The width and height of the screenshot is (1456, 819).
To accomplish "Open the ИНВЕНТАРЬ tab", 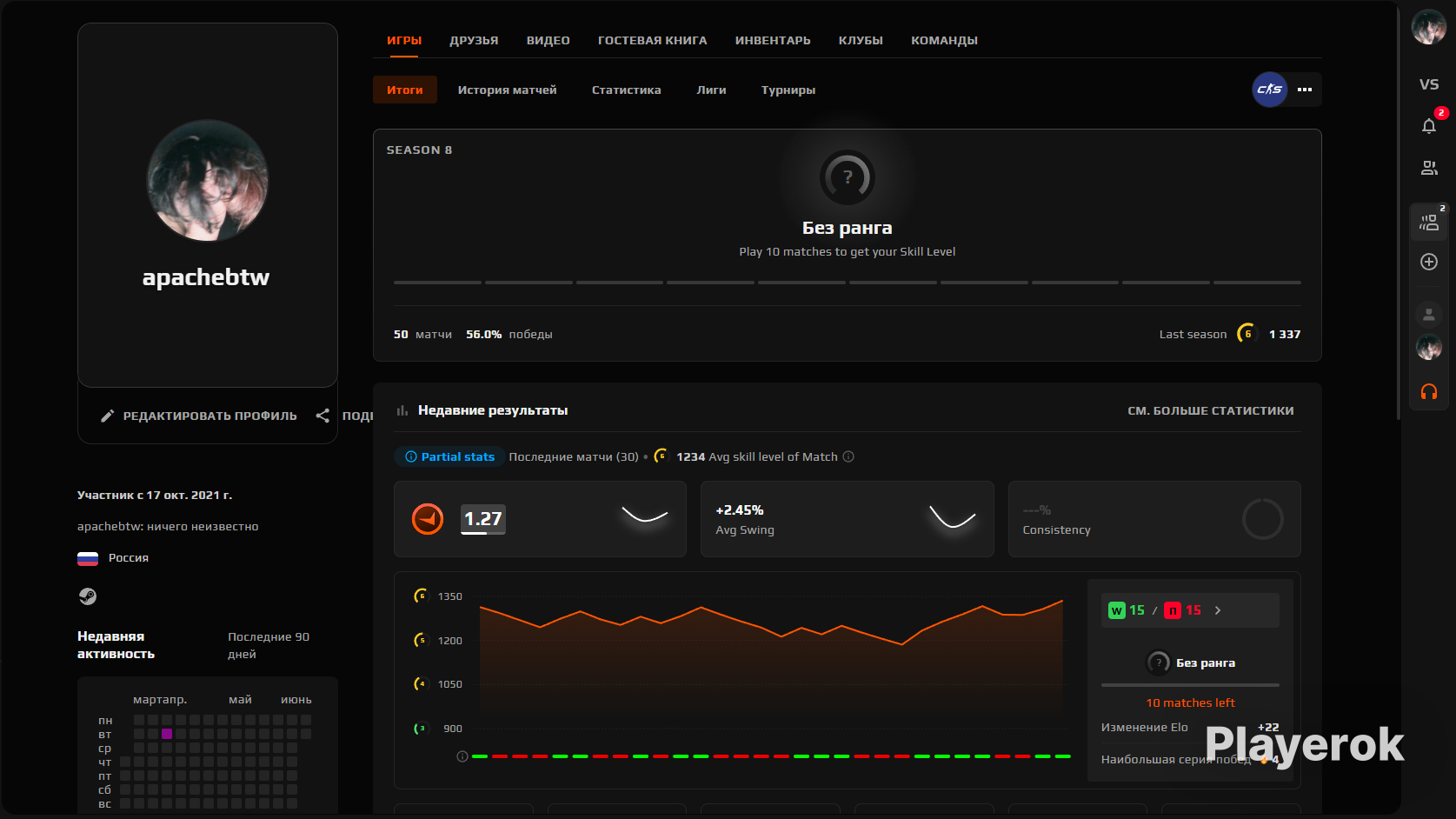I will tap(773, 40).
